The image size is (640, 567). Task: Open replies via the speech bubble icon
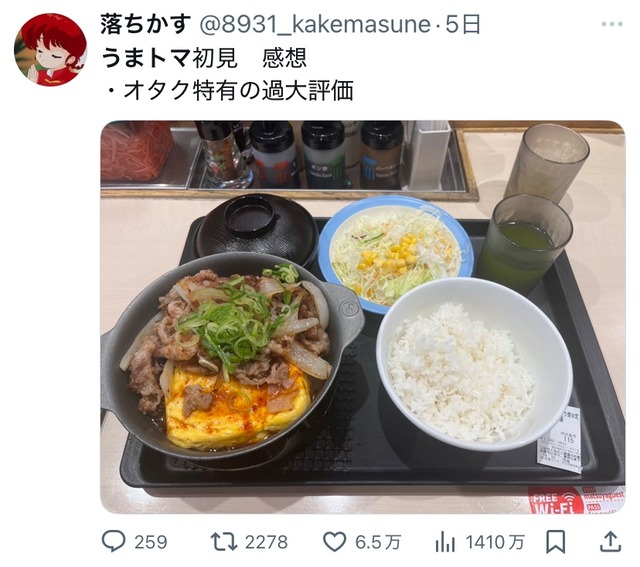(x=113, y=541)
